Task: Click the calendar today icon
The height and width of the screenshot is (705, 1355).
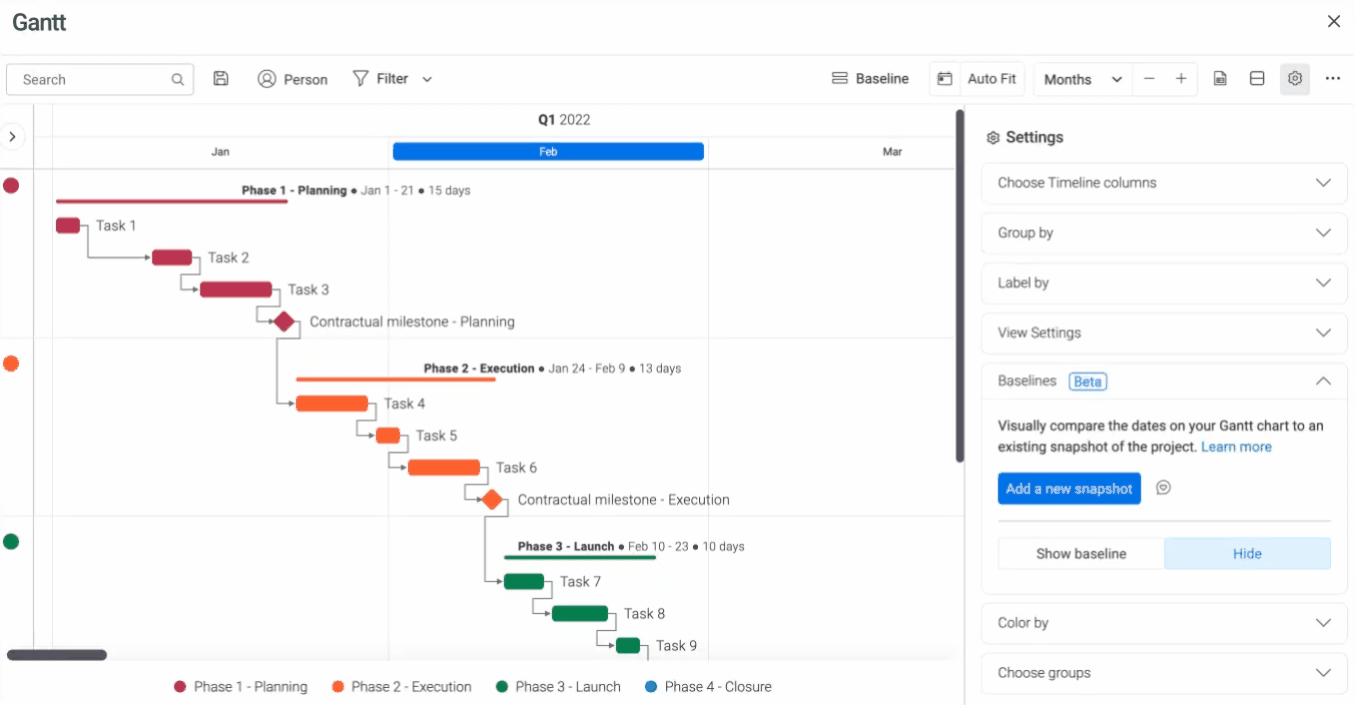Action: (944, 79)
